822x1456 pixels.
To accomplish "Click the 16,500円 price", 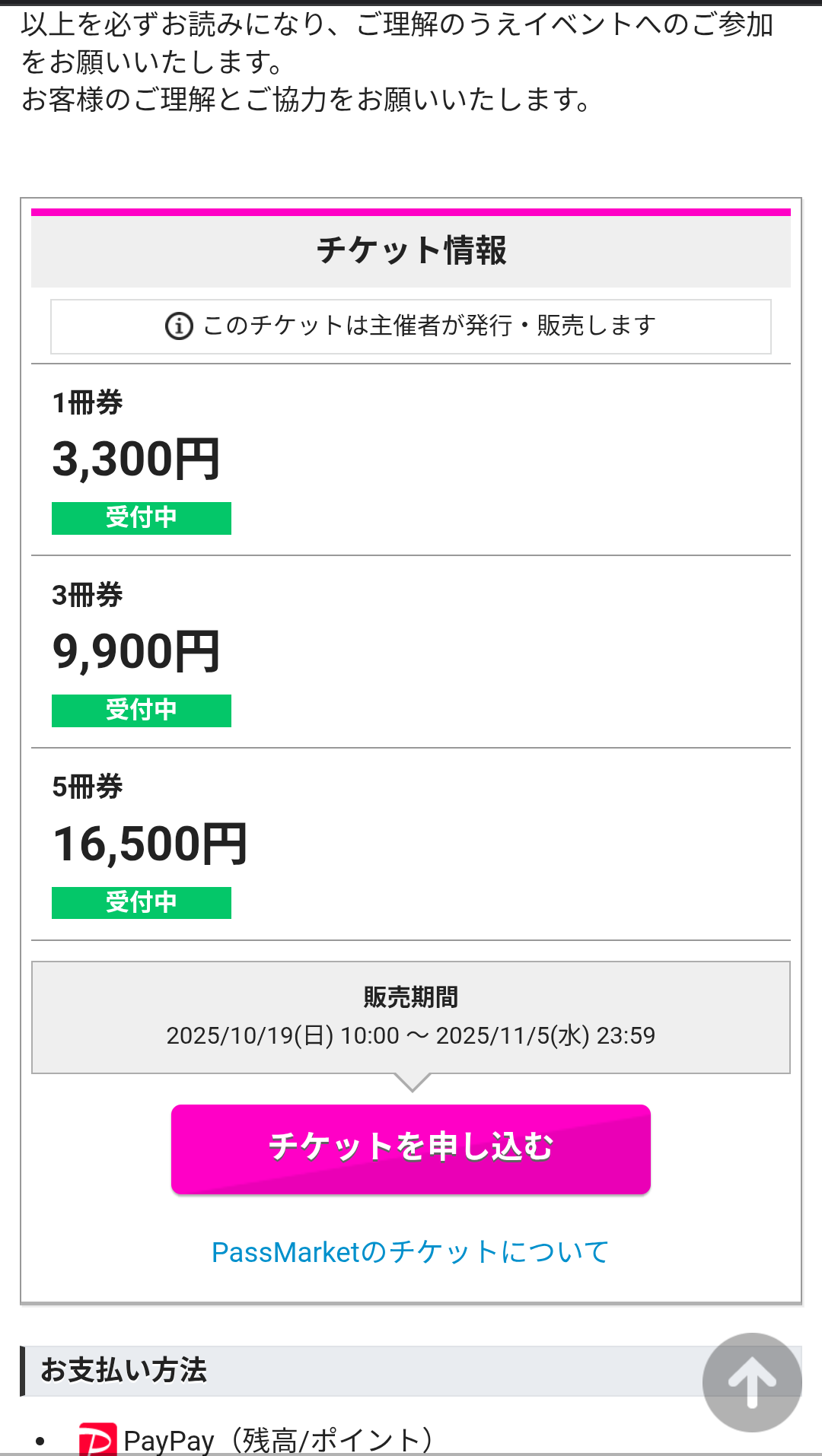I will (x=150, y=844).
